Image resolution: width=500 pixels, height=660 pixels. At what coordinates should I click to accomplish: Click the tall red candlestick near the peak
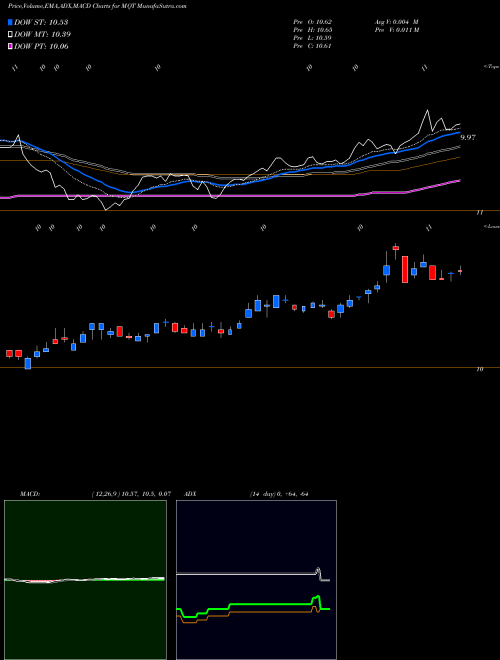405,269
